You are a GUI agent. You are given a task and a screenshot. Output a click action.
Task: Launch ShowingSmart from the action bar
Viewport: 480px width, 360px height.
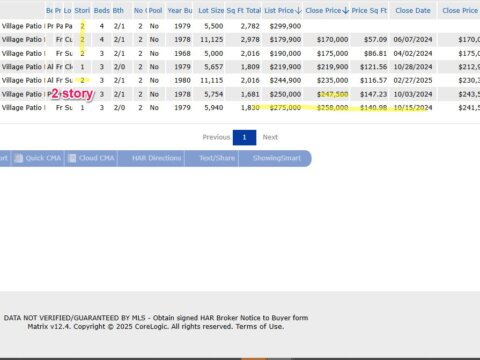point(276,158)
